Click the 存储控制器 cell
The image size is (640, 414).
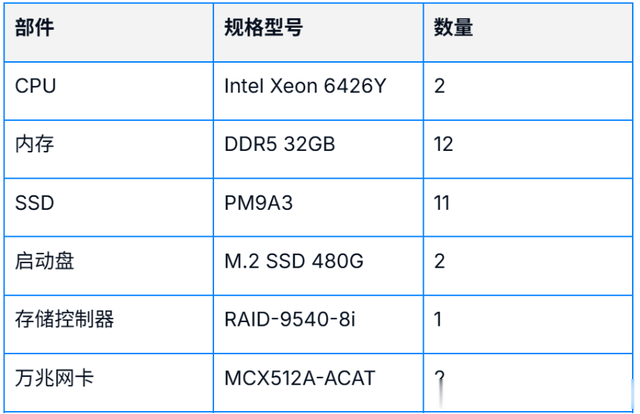(x=65, y=320)
